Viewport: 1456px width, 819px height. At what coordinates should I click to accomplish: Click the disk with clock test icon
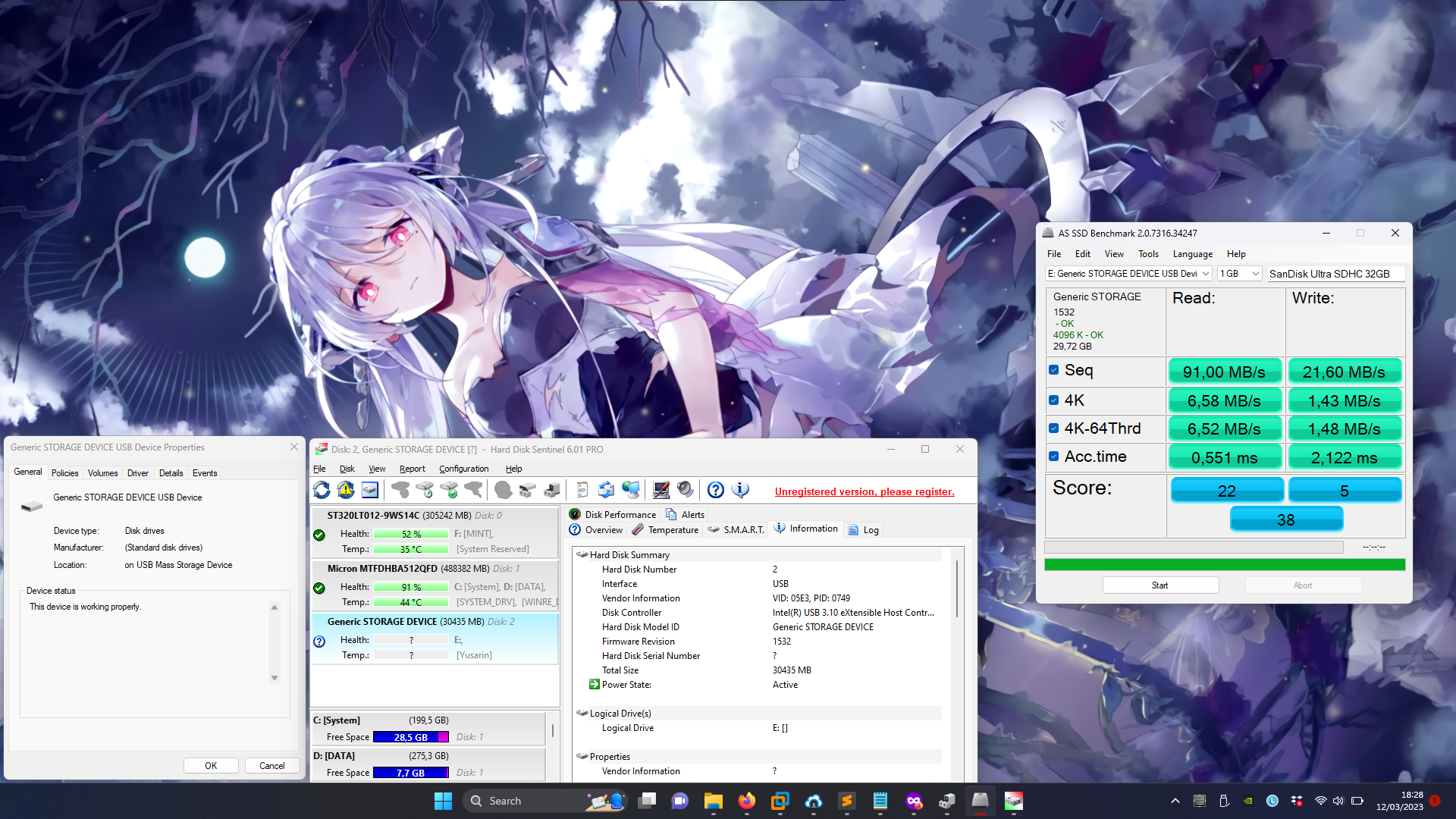[425, 490]
